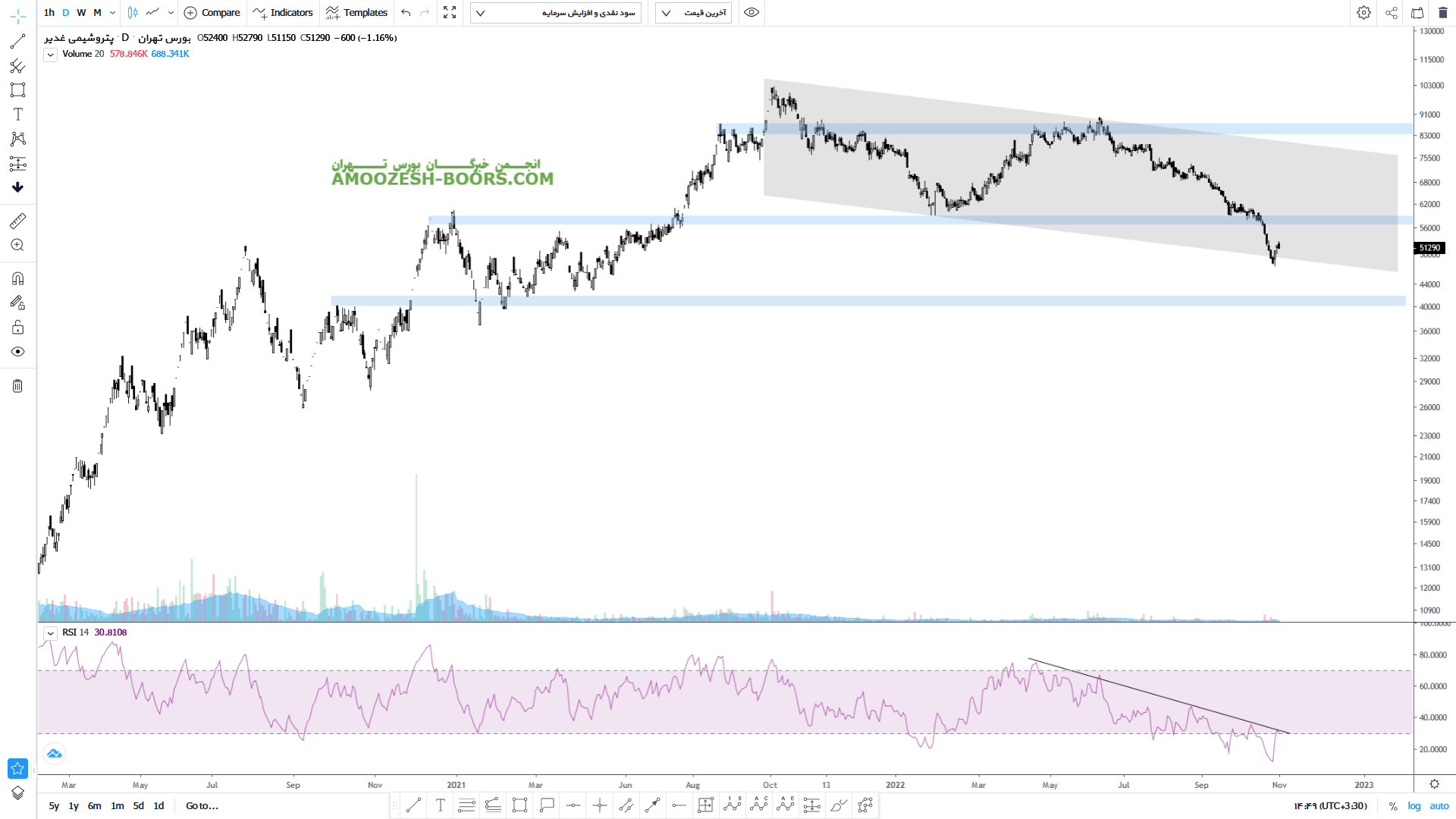Toggle lock all drawings icon

coord(17,328)
